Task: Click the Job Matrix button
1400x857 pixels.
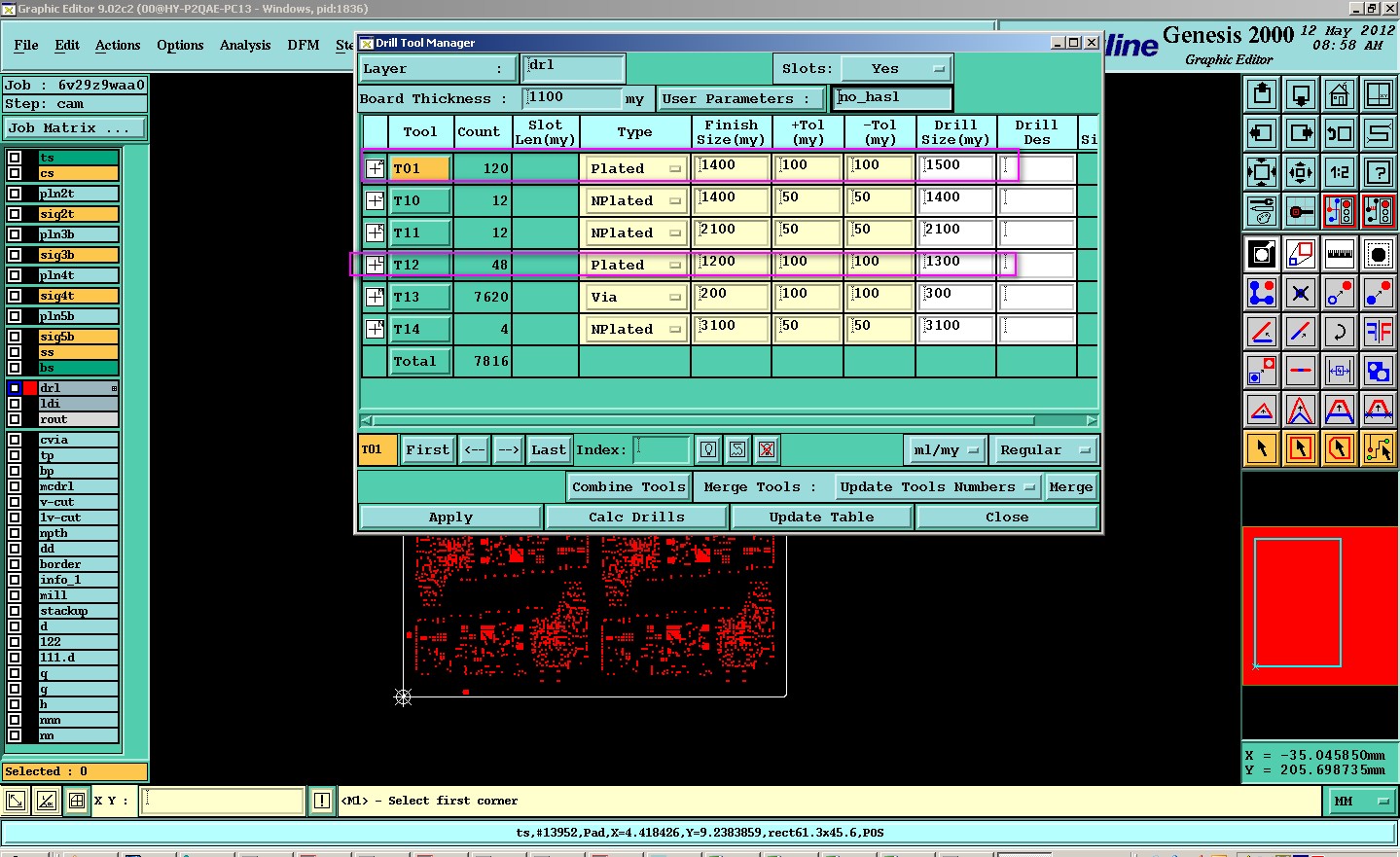Action: point(75,127)
